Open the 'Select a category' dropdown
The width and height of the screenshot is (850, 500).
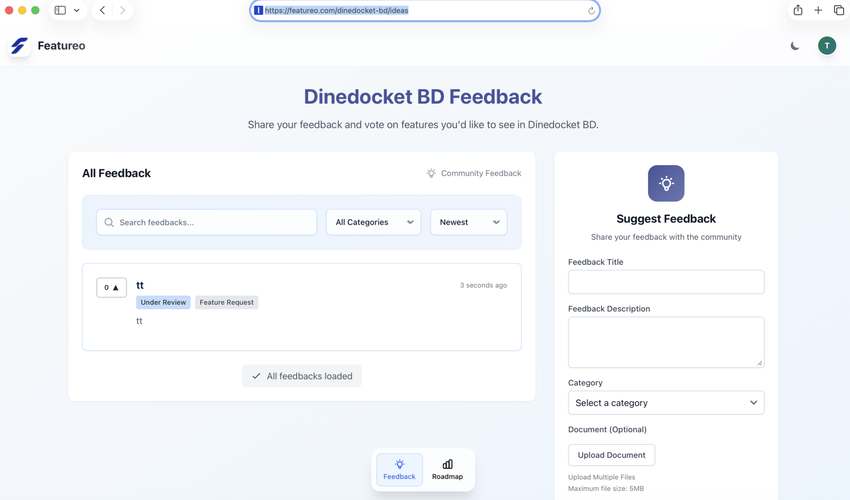(x=666, y=403)
